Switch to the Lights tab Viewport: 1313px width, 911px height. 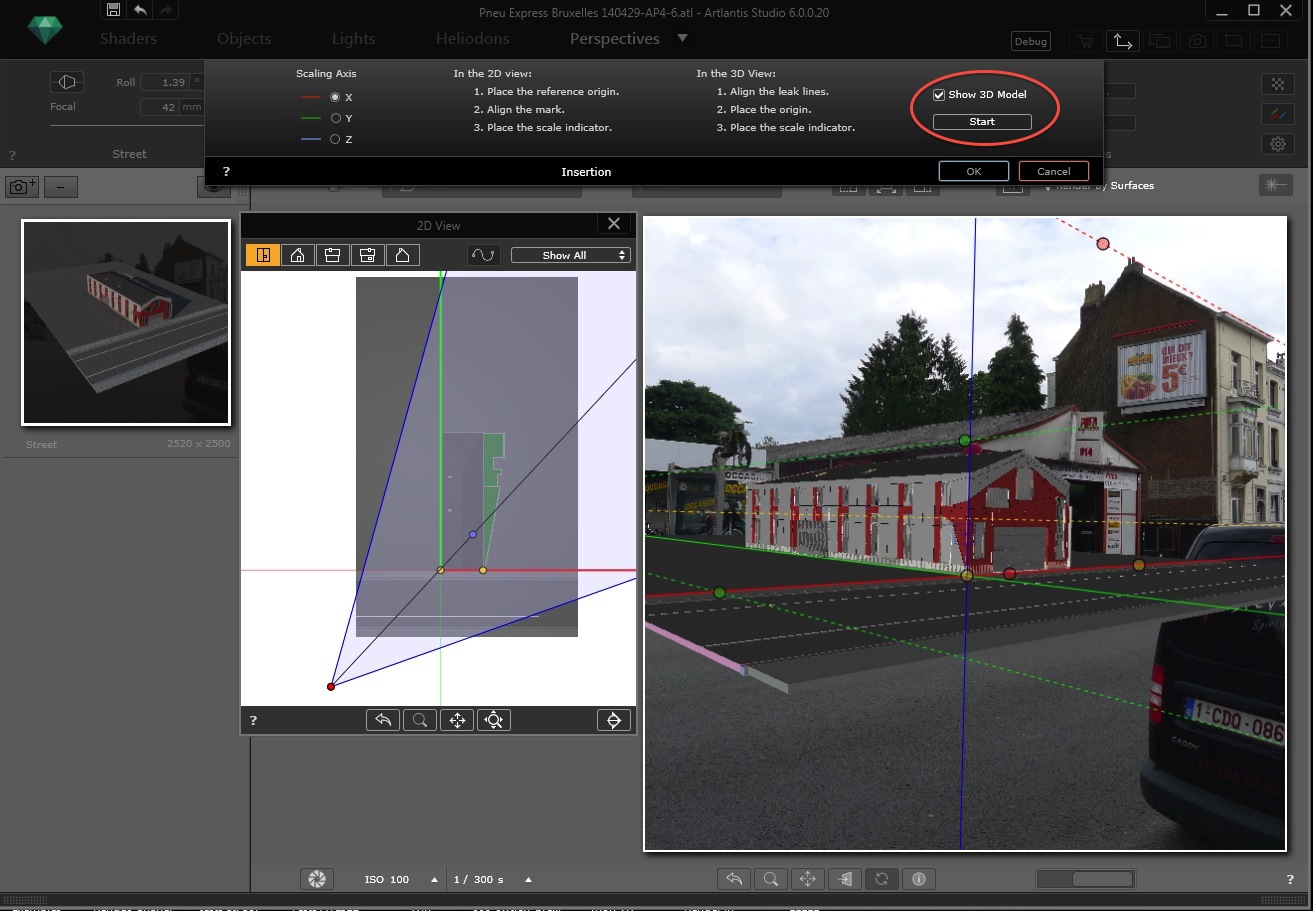[354, 39]
